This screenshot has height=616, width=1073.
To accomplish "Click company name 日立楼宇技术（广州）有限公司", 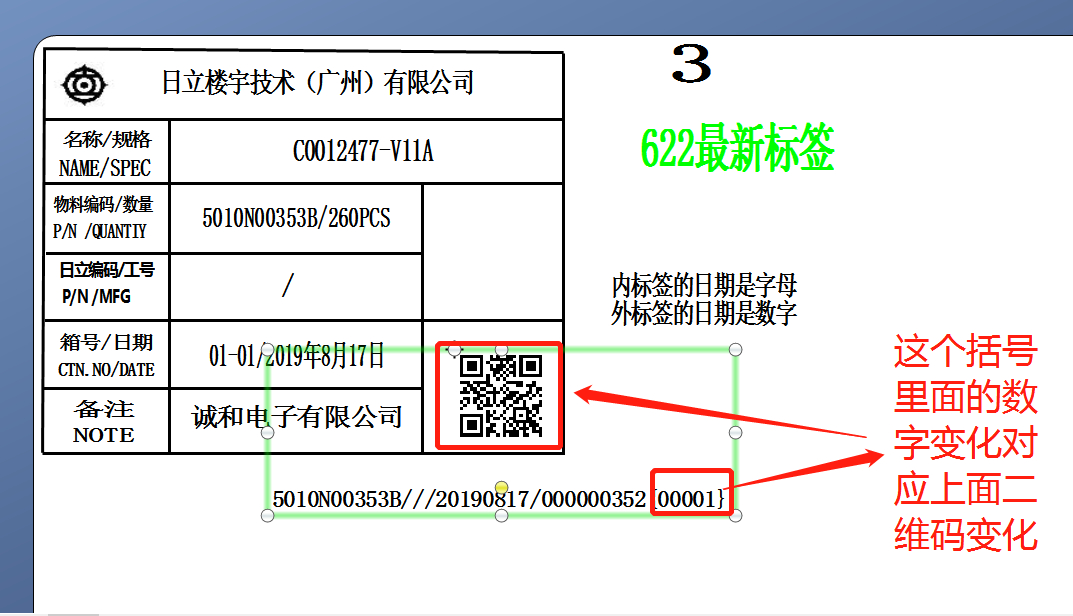I will 318,83.
